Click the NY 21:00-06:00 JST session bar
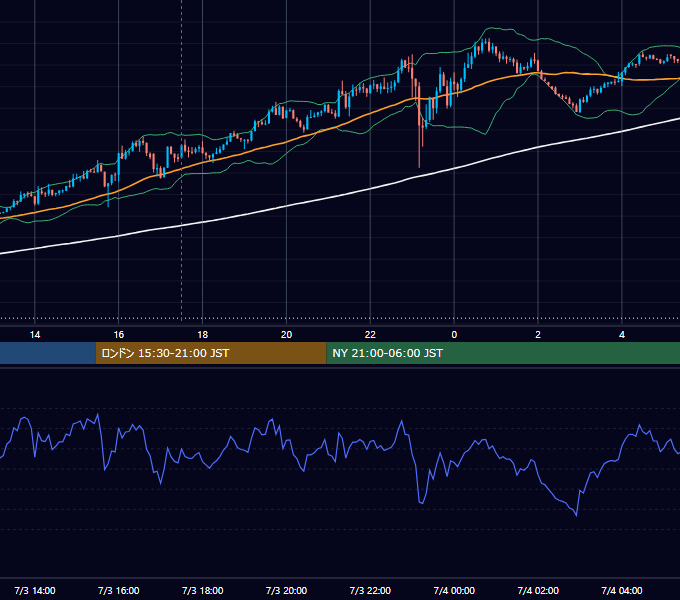 point(503,353)
